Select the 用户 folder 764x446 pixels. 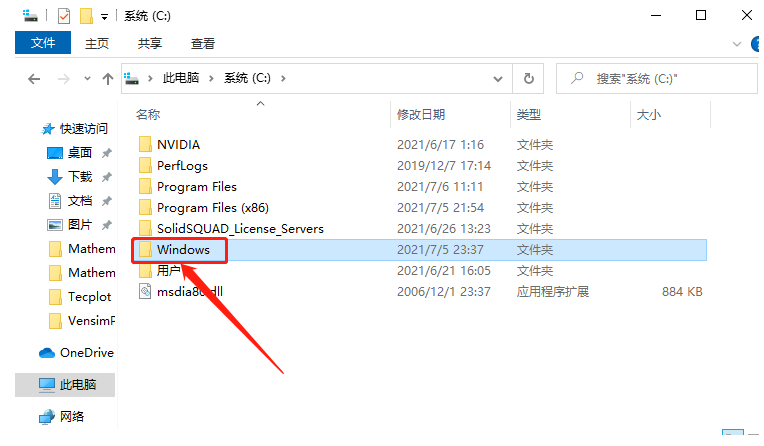click(169, 271)
